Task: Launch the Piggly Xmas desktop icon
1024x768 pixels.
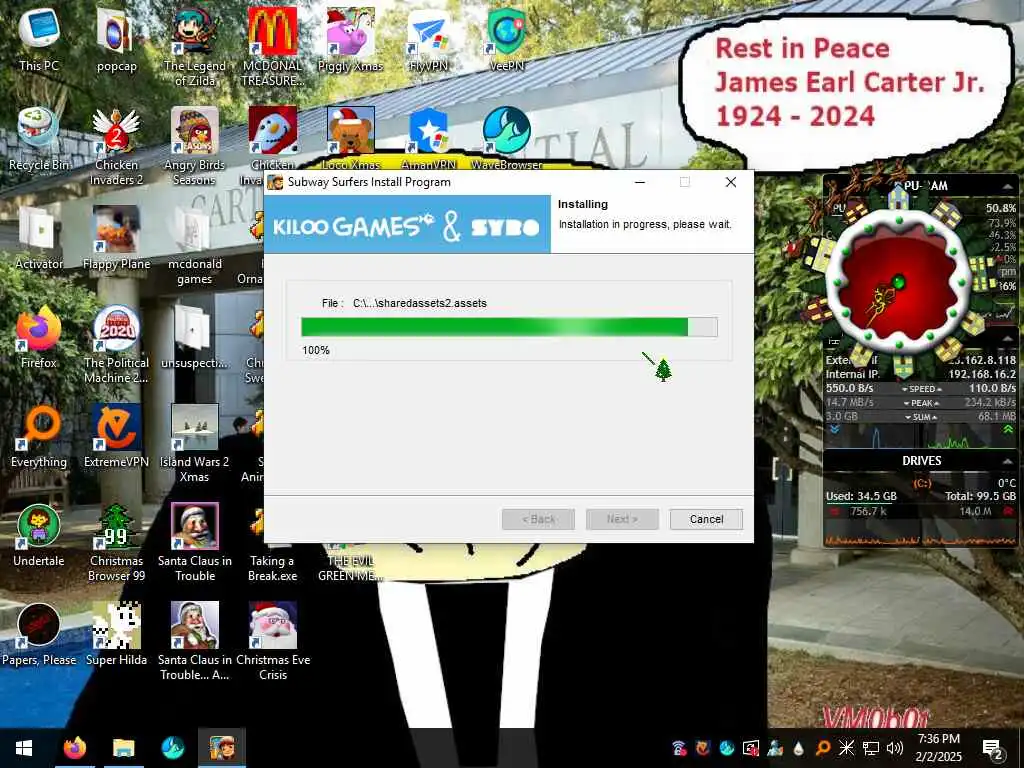Action: pos(350,39)
